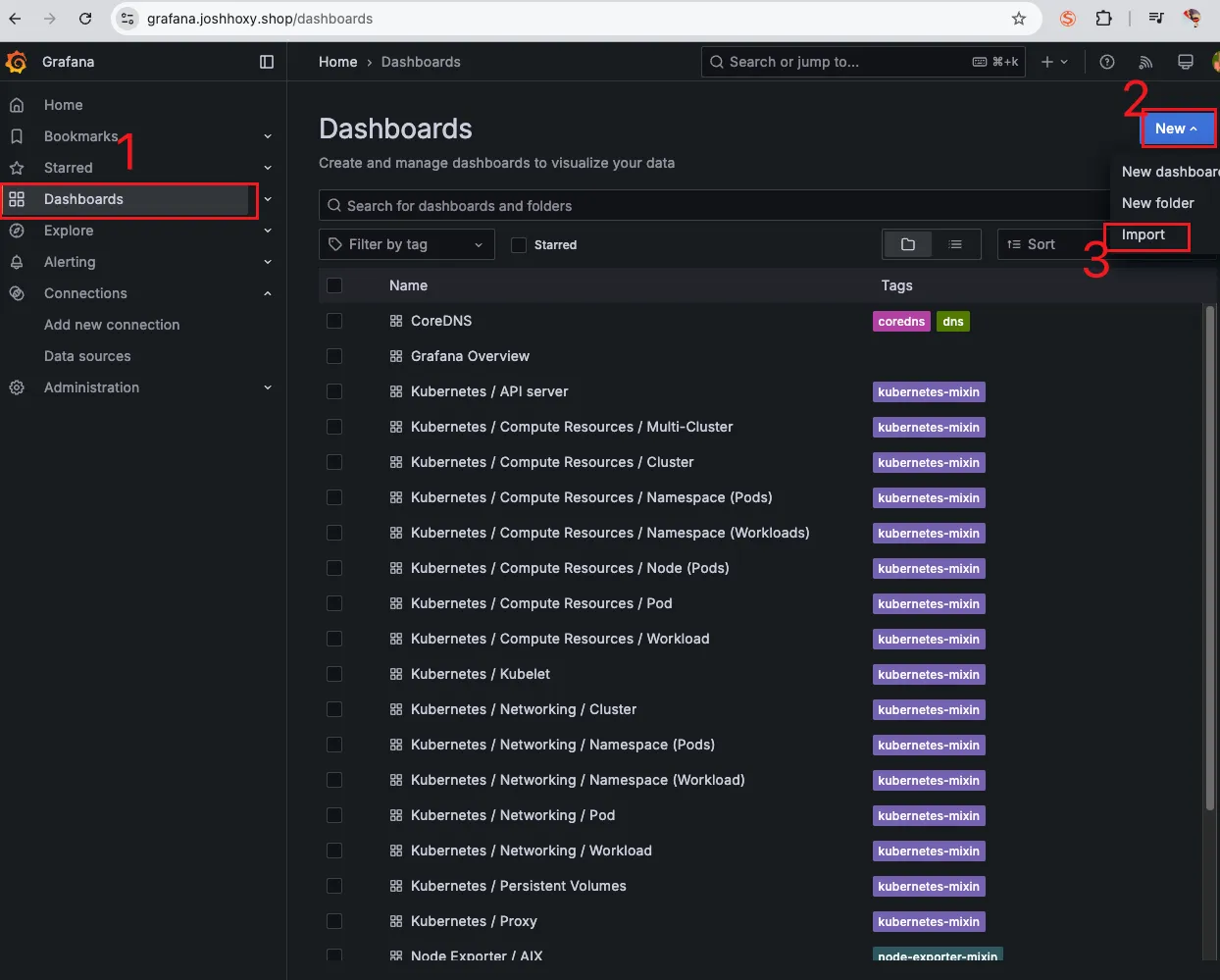Click the Kubernetes / Kubelet dashboard icon
This screenshot has height=980, width=1220.
pos(396,674)
